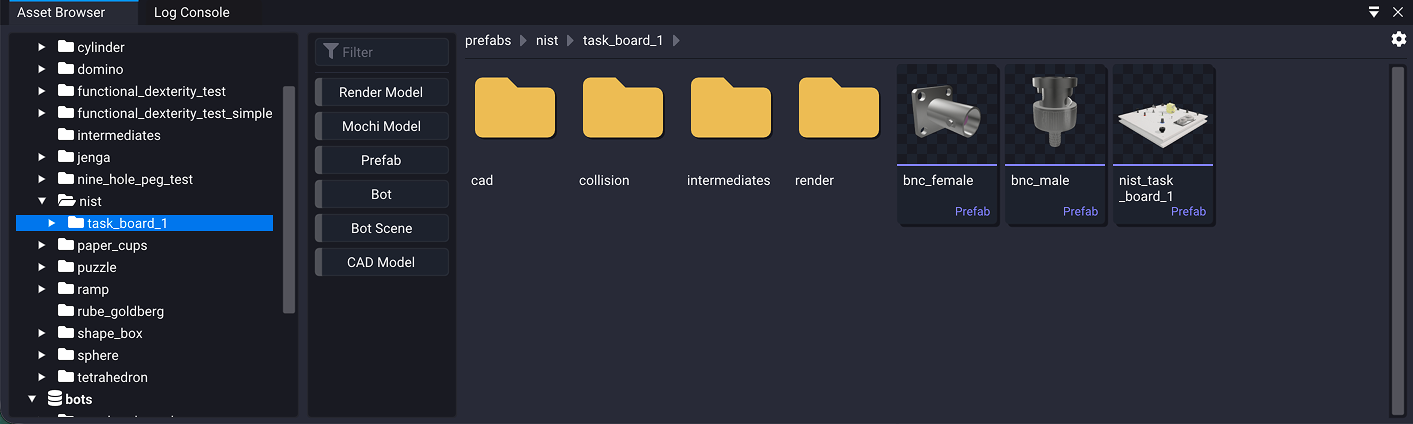Toggle the Mochi Model filter
The height and width of the screenshot is (424, 1413).
(x=381, y=126)
